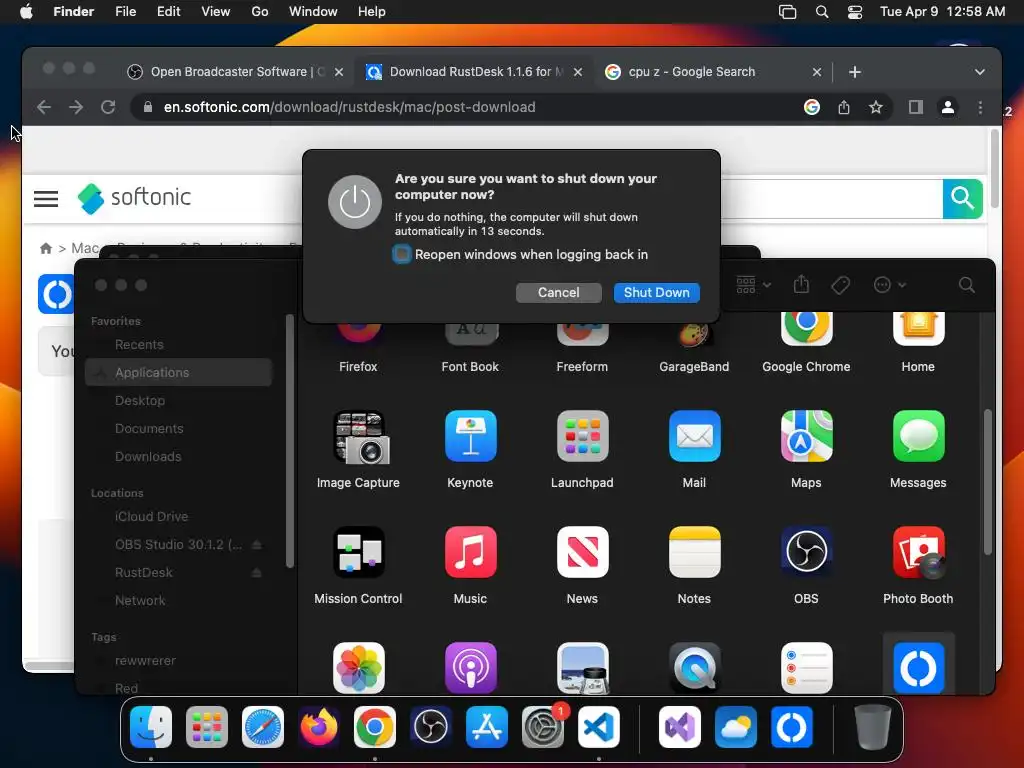
Task: Open Mail app in Finder
Action: (694, 436)
